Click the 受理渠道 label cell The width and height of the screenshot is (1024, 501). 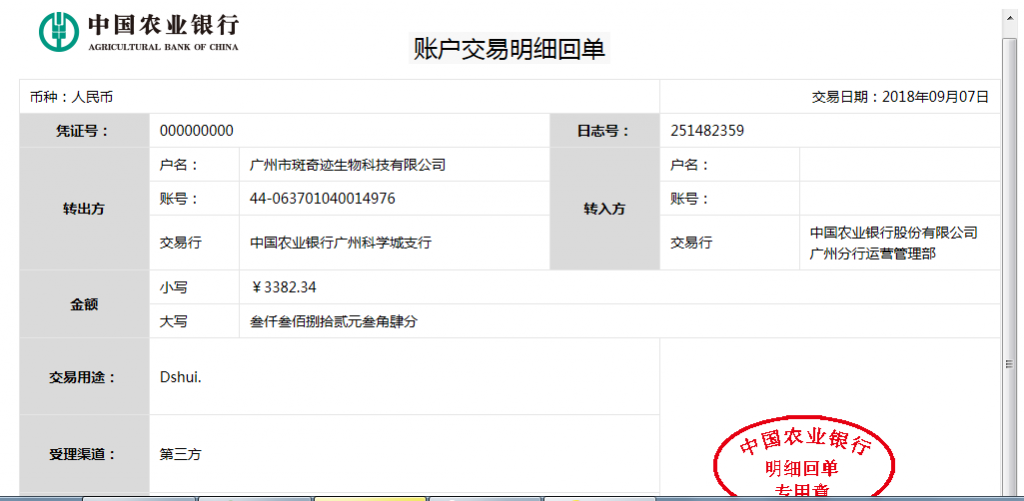pos(85,454)
